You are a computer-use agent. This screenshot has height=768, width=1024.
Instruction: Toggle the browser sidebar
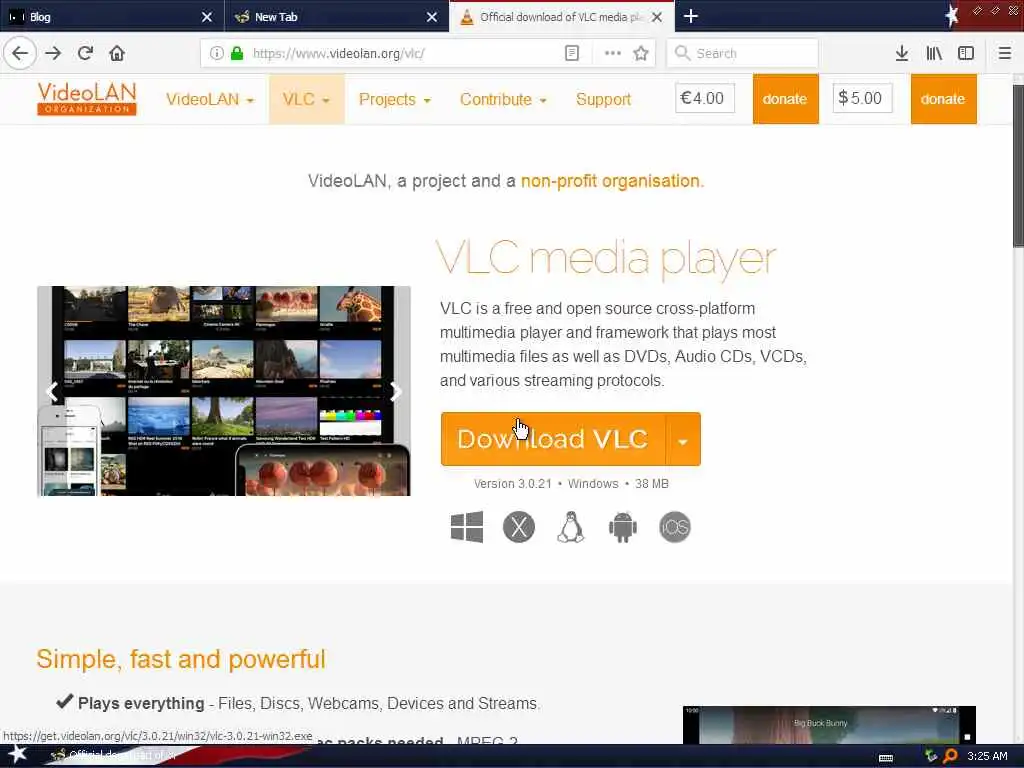click(966, 54)
